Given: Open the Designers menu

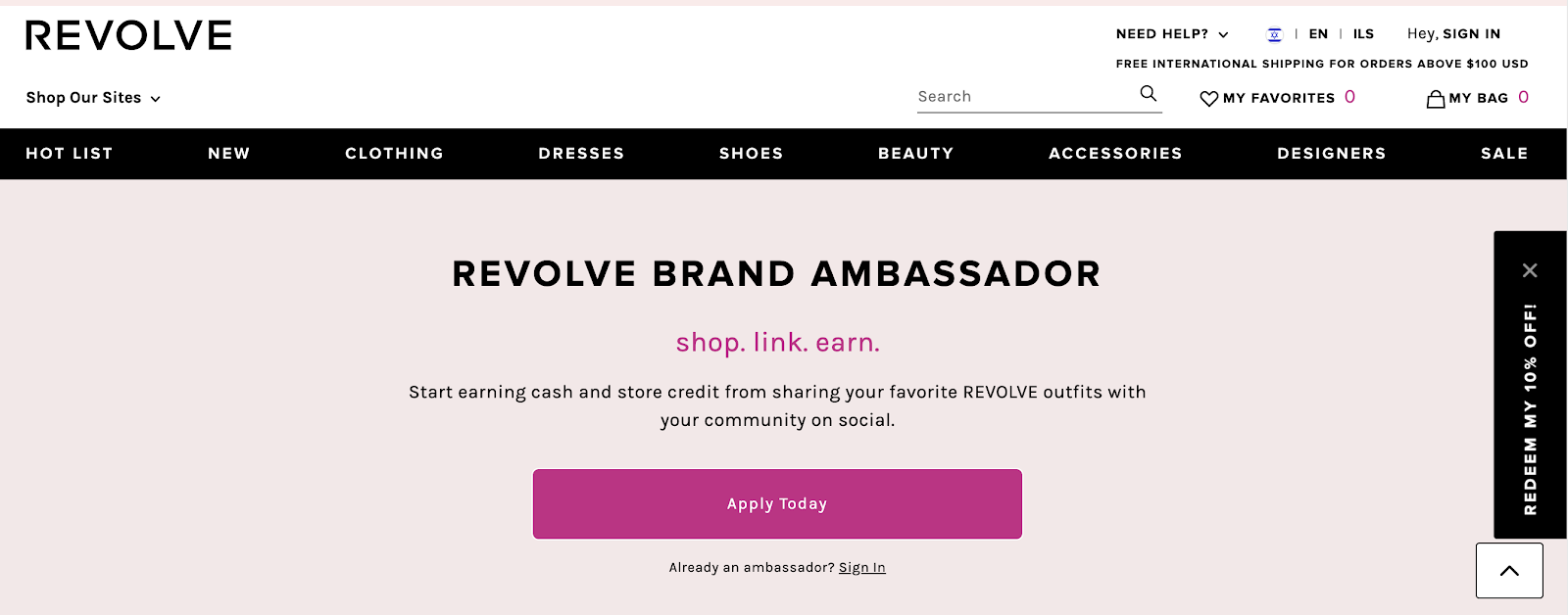Looking at the screenshot, I should click(1332, 154).
